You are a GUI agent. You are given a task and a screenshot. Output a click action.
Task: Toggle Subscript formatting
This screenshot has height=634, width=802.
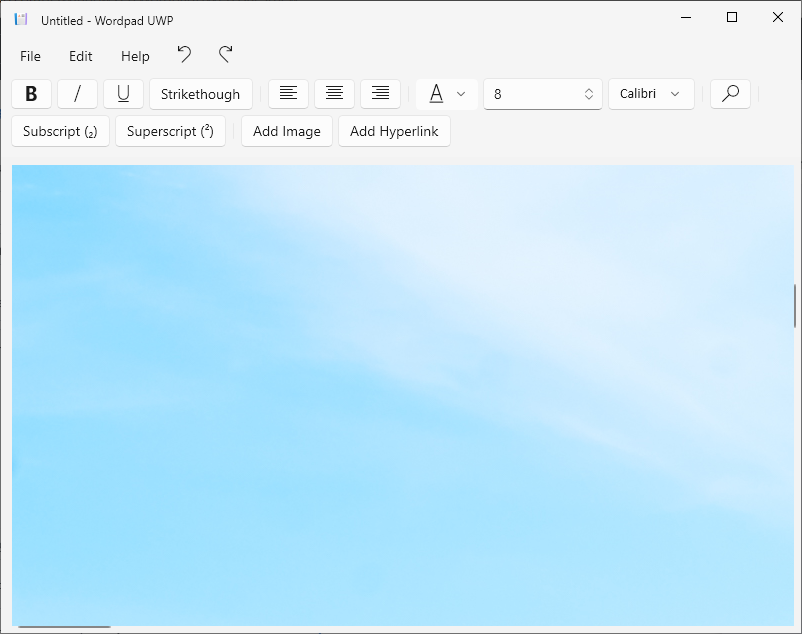[x=60, y=131]
